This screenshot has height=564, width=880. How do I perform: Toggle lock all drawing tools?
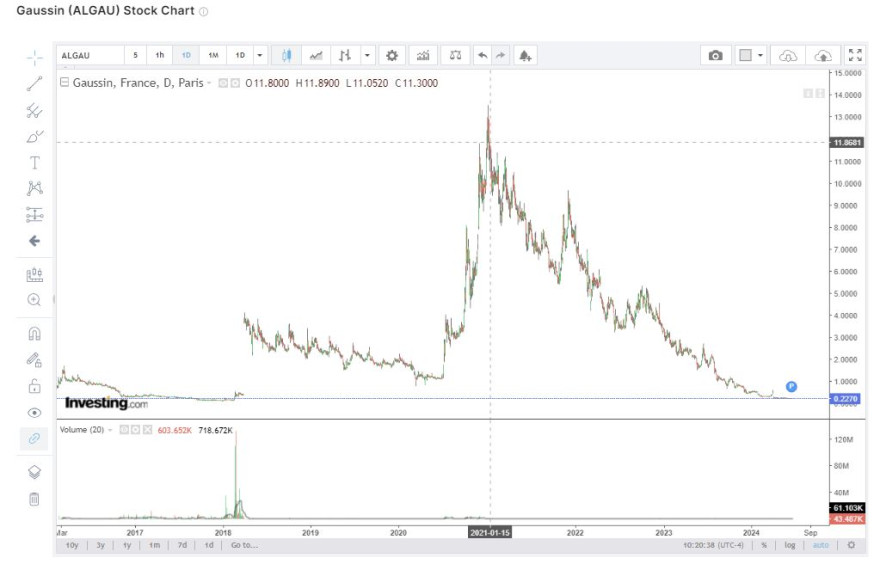pyautogui.click(x=34, y=386)
